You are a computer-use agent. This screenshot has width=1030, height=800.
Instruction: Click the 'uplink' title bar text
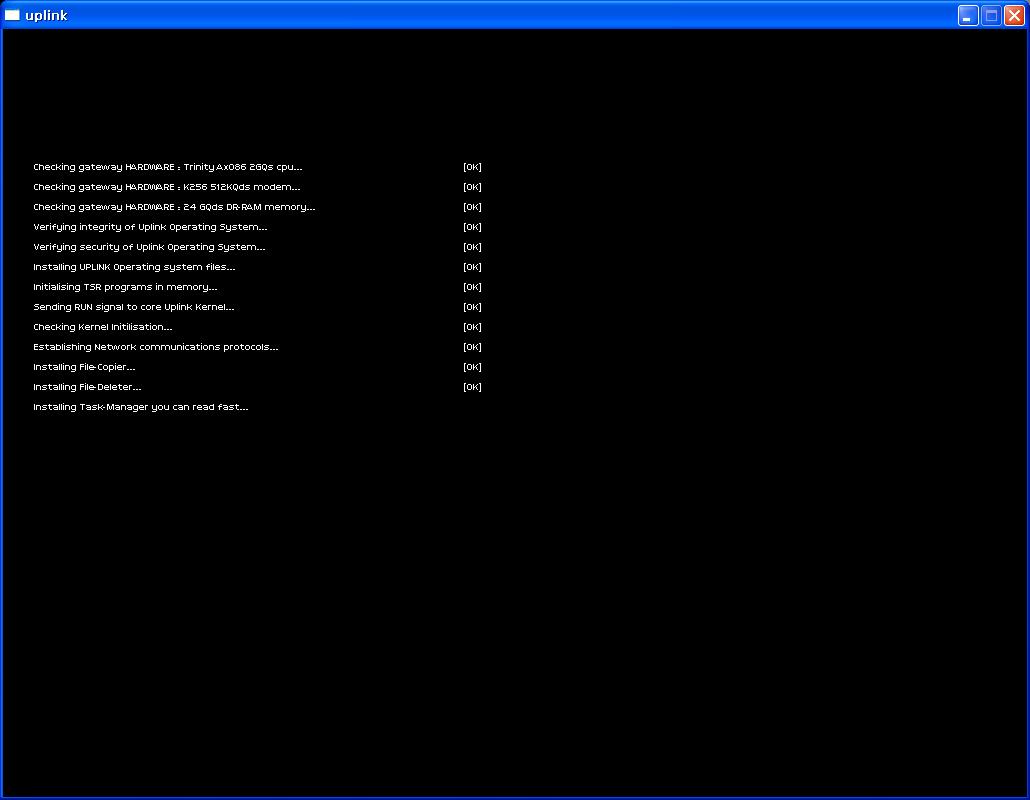46,15
